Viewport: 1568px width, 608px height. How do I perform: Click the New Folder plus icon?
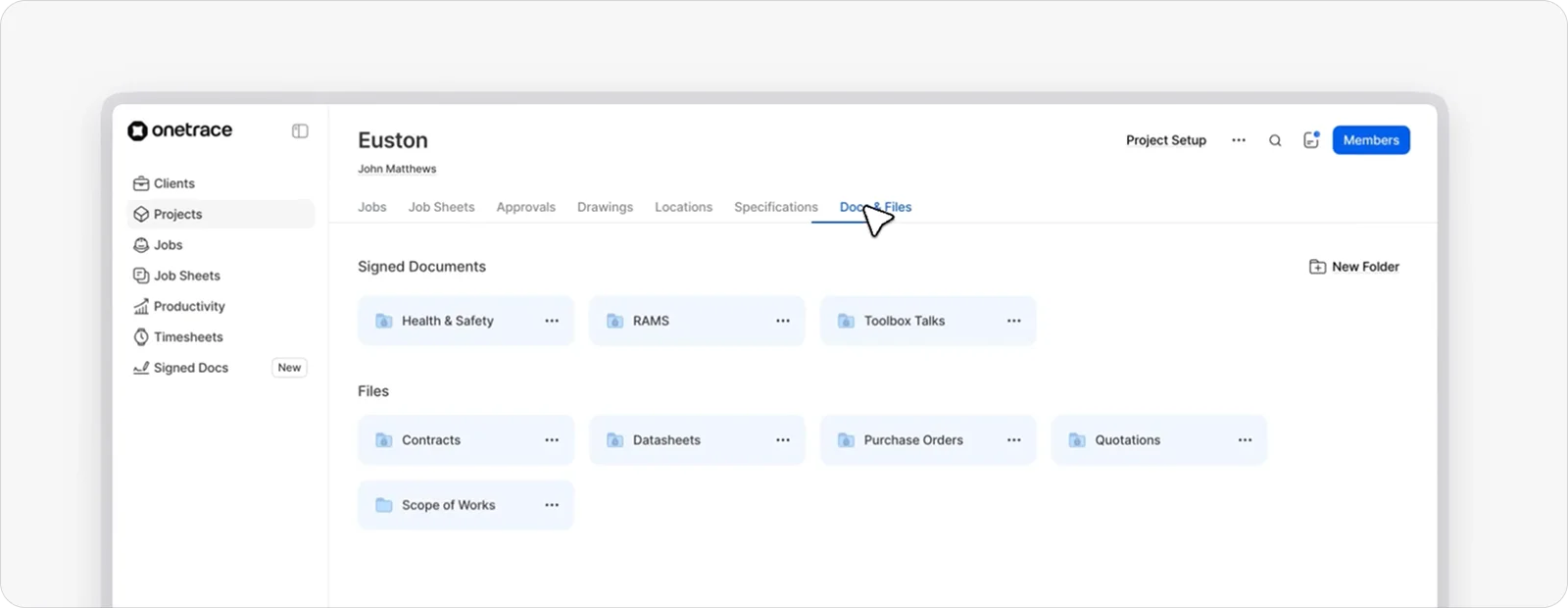(1318, 267)
